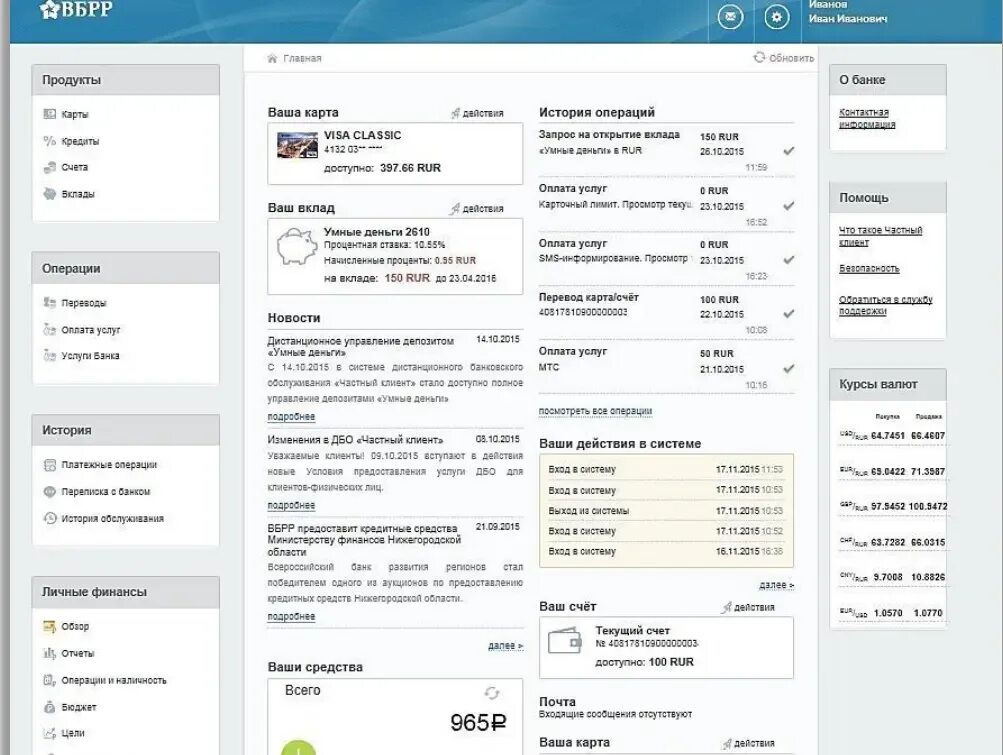Open Что такое Частный клиент link
The height and width of the screenshot is (755, 1003).
[x=880, y=236]
